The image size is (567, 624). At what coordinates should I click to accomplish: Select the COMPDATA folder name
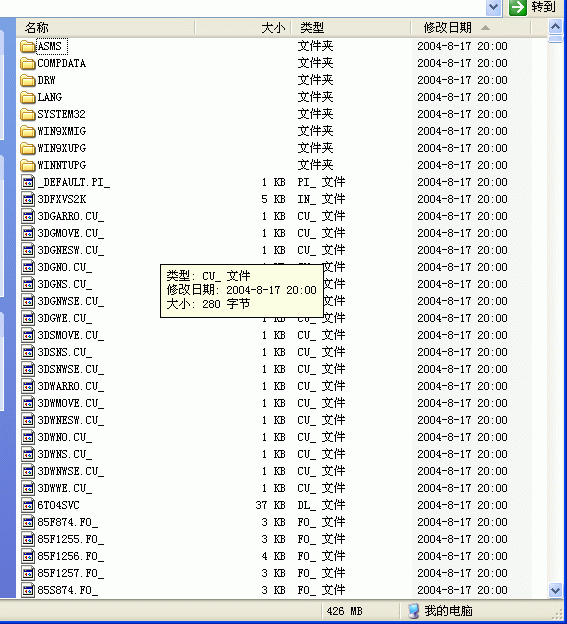point(62,63)
